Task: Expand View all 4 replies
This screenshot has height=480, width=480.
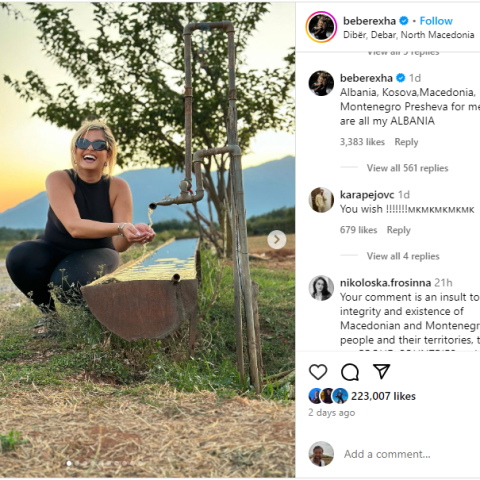Action: point(403,256)
